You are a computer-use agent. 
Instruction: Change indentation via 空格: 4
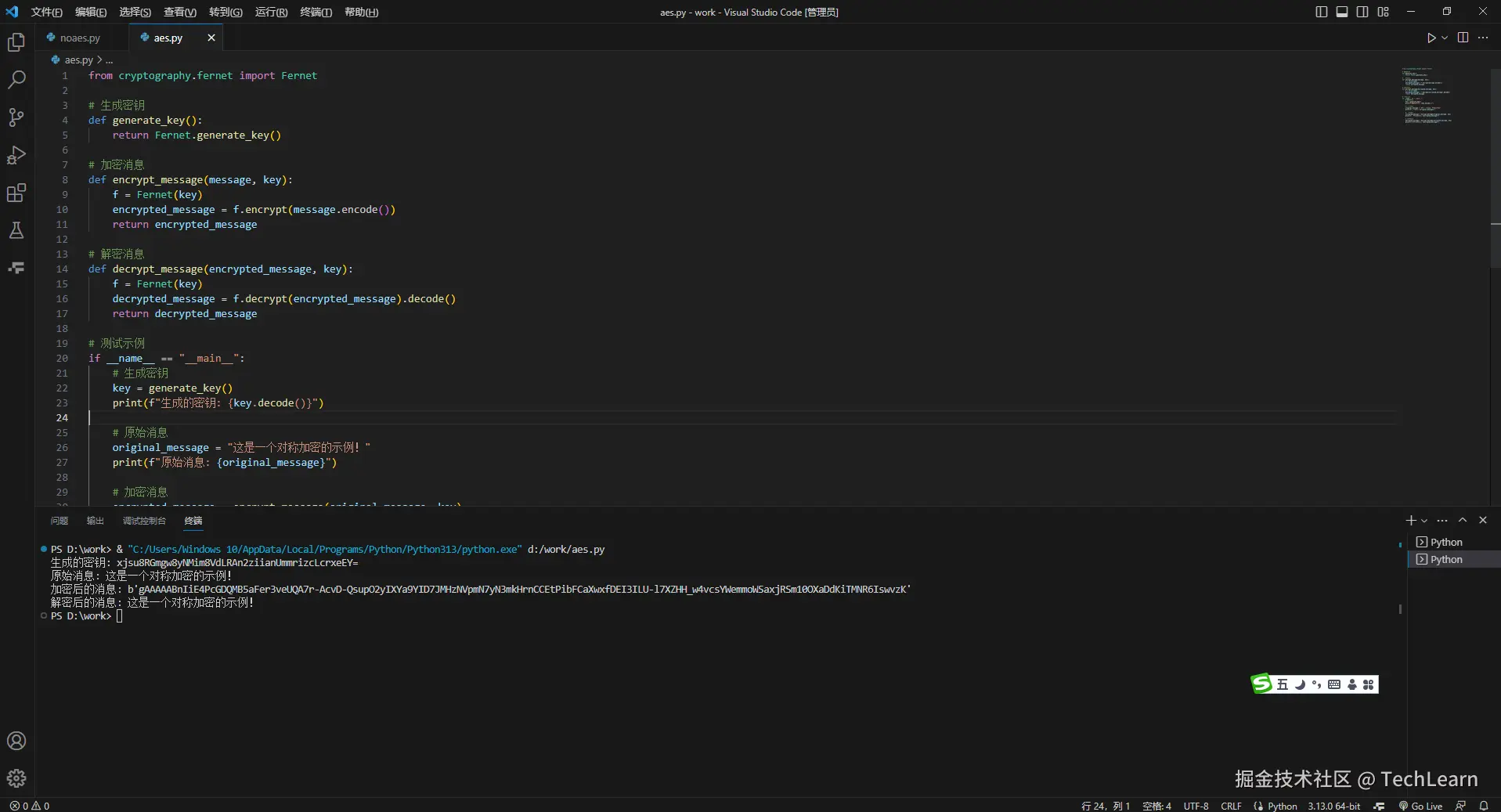click(1156, 806)
